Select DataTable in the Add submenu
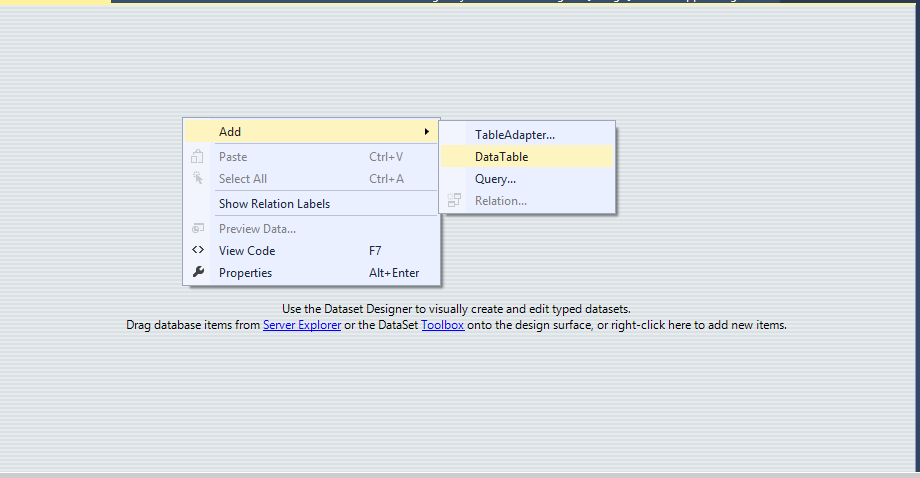 point(502,157)
